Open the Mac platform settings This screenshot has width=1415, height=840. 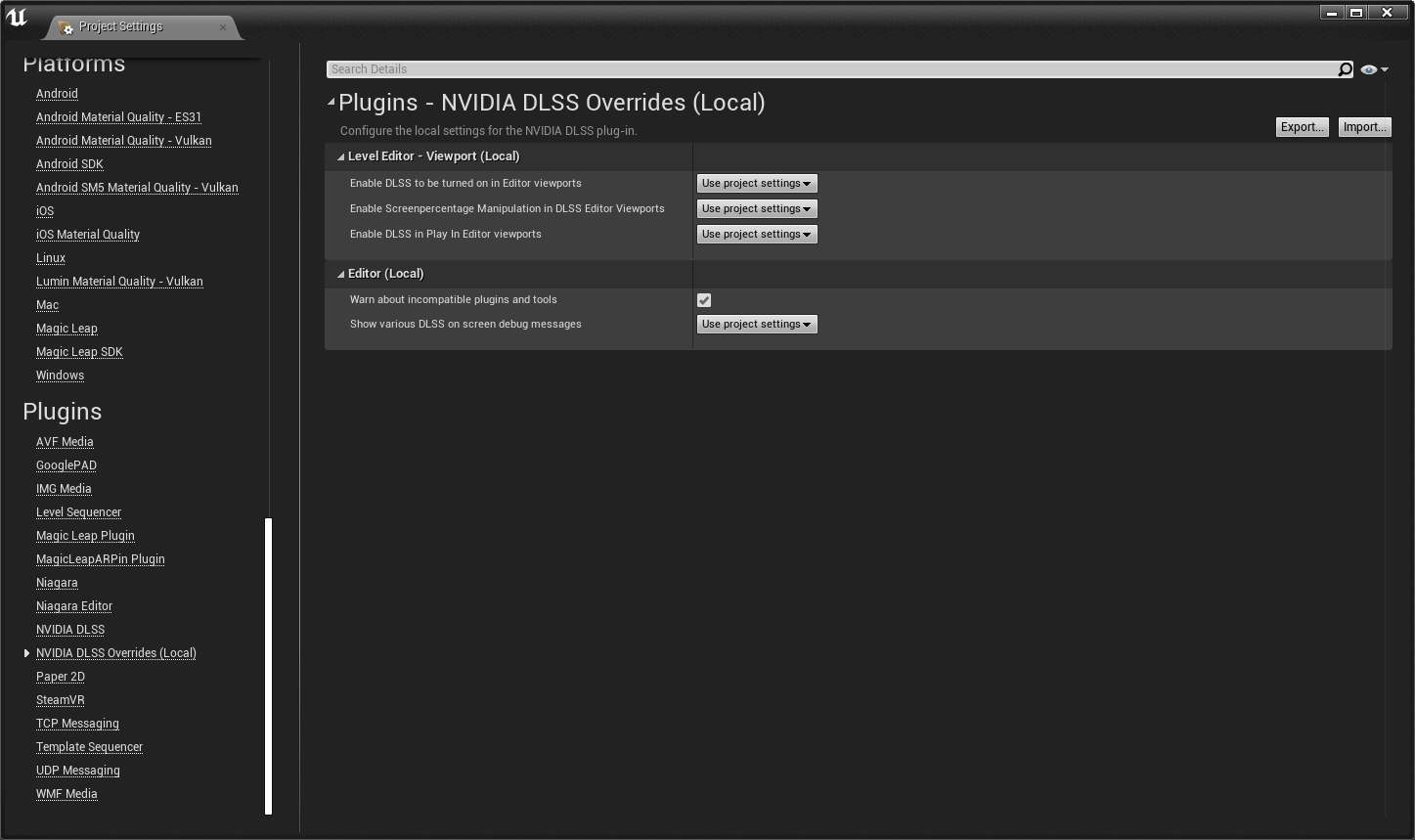pyautogui.click(x=47, y=305)
